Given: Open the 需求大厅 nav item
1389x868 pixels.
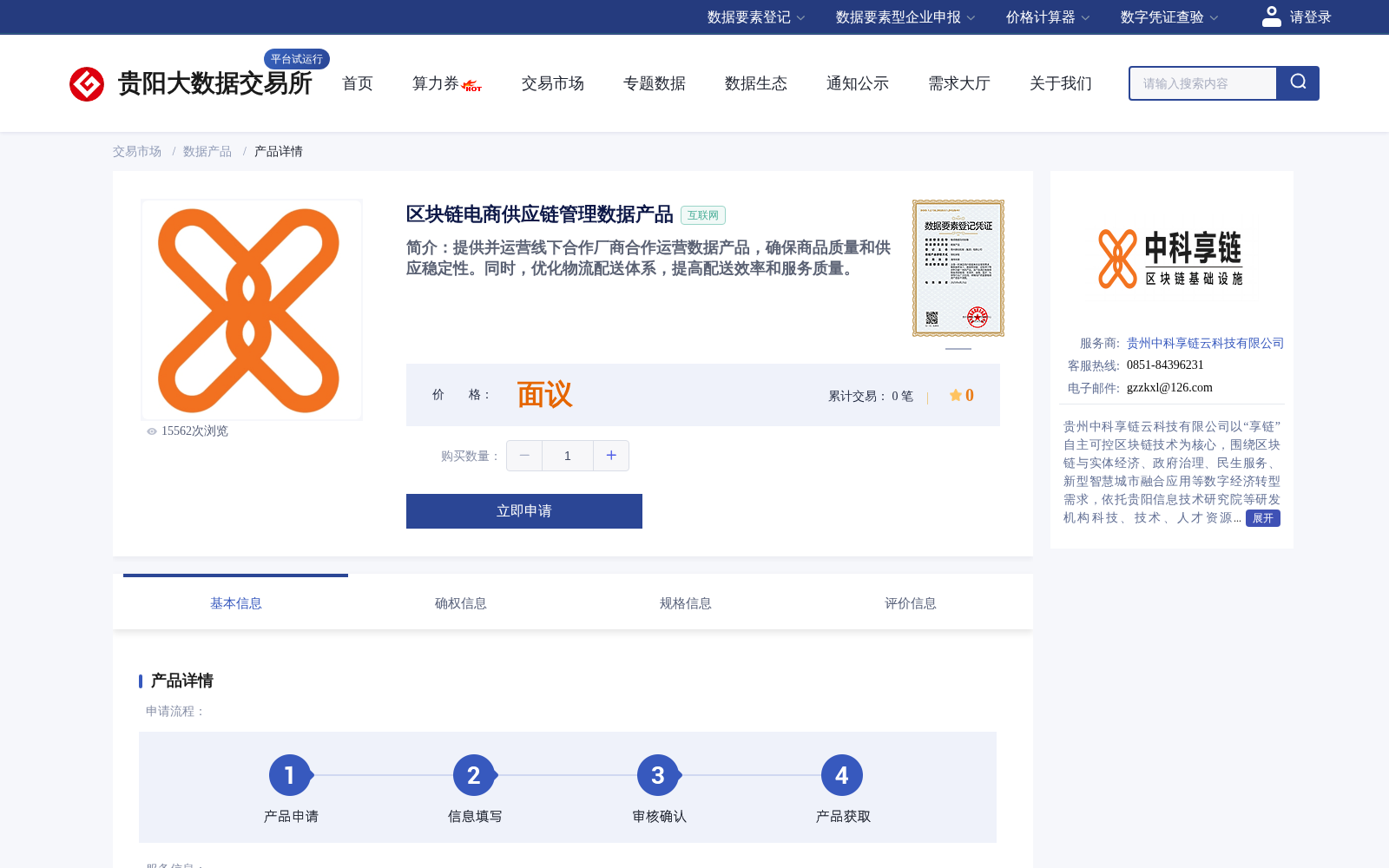Looking at the screenshot, I should pyautogui.click(x=959, y=83).
